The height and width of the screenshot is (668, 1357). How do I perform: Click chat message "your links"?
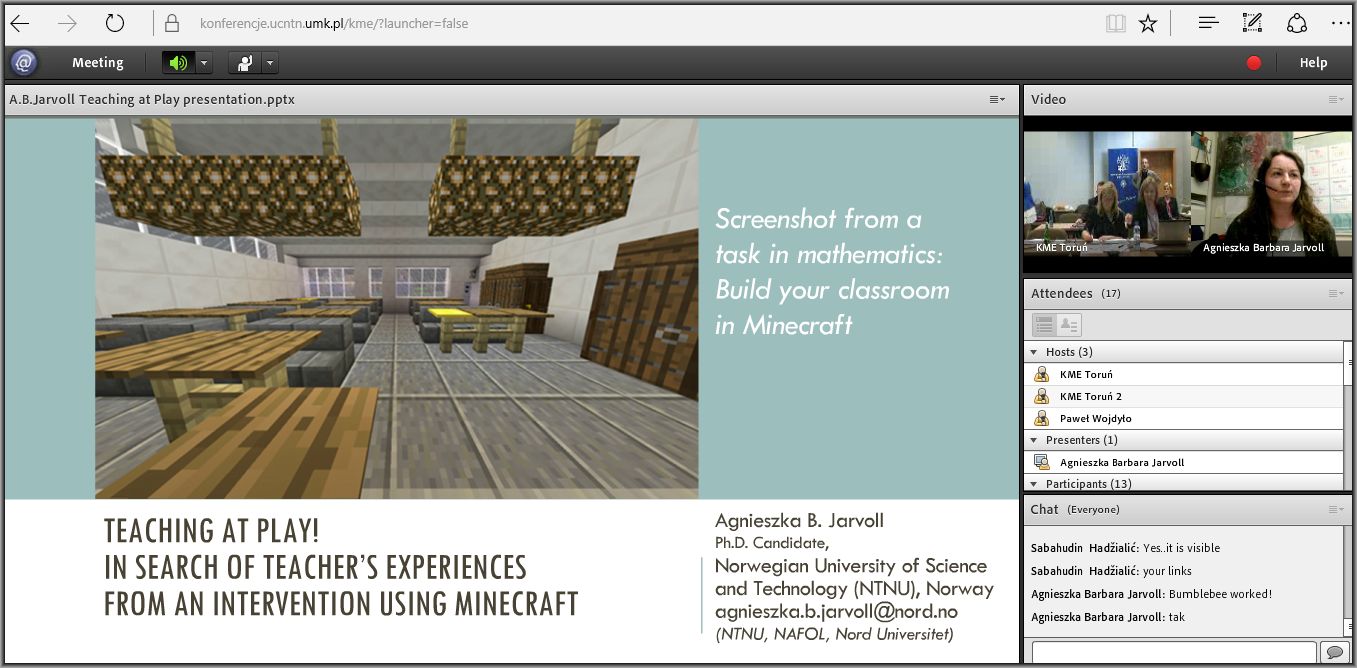1167,571
